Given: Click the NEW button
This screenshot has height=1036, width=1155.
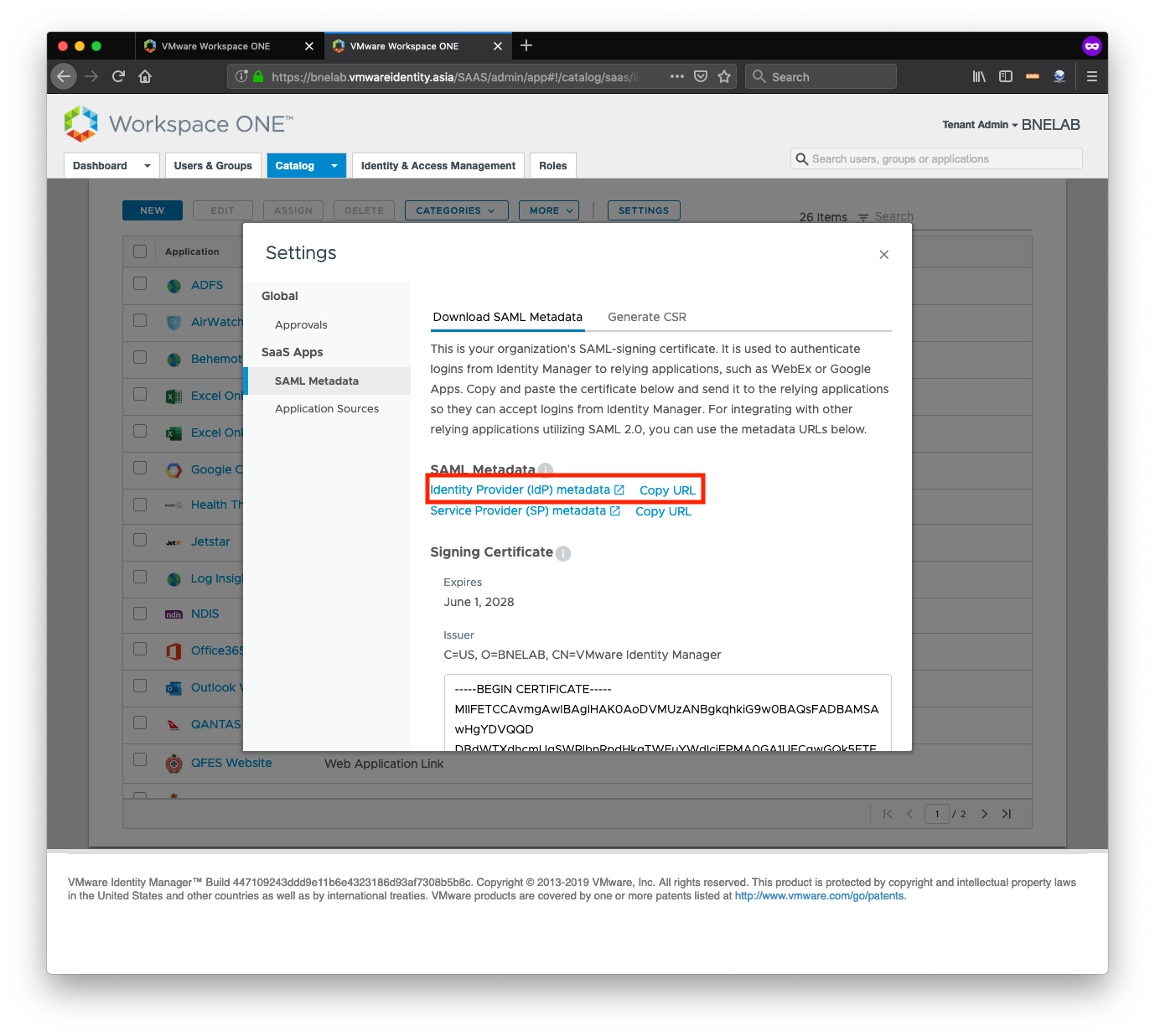Looking at the screenshot, I should [x=153, y=210].
